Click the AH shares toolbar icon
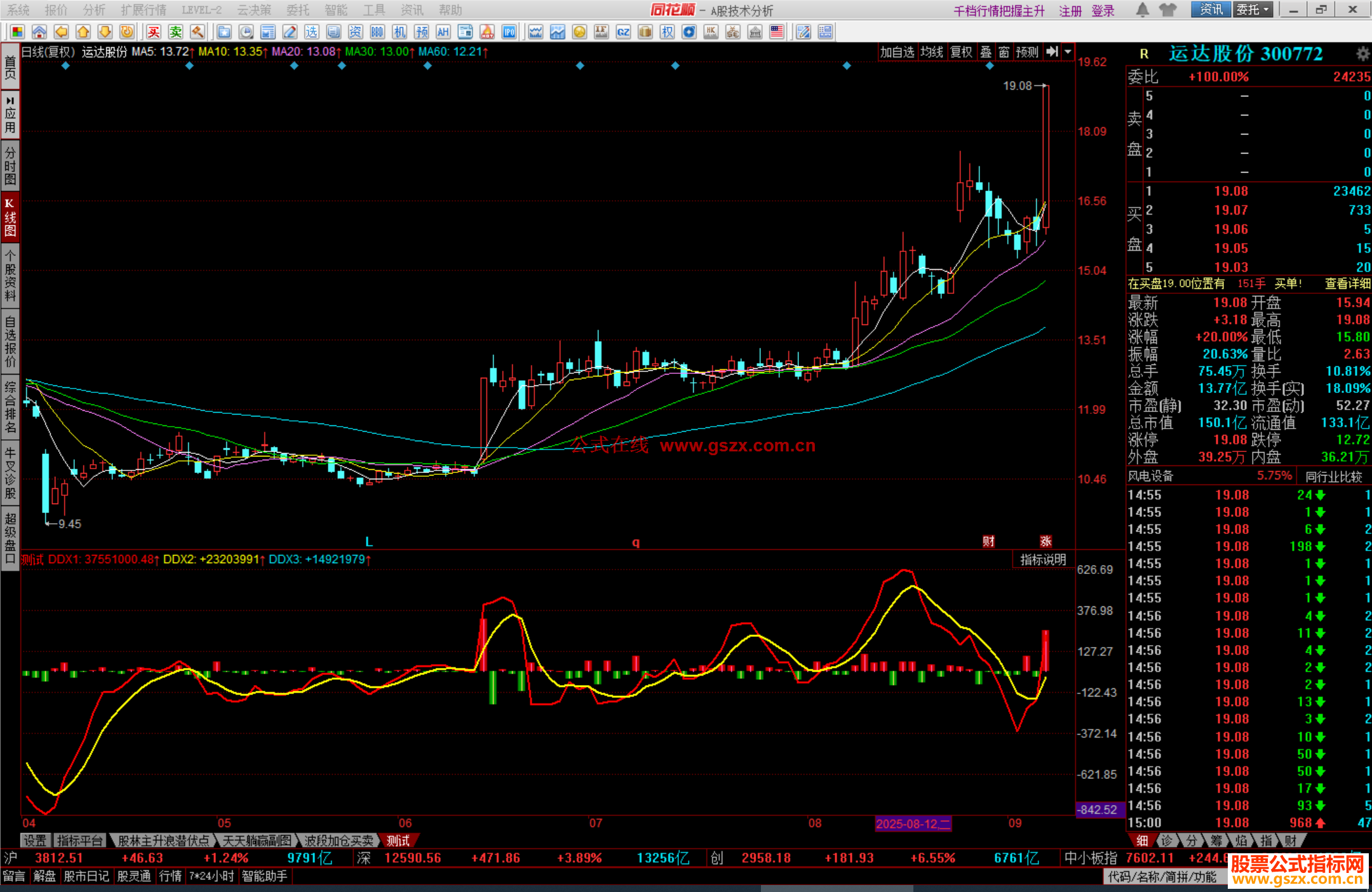 tap(443, 32)
